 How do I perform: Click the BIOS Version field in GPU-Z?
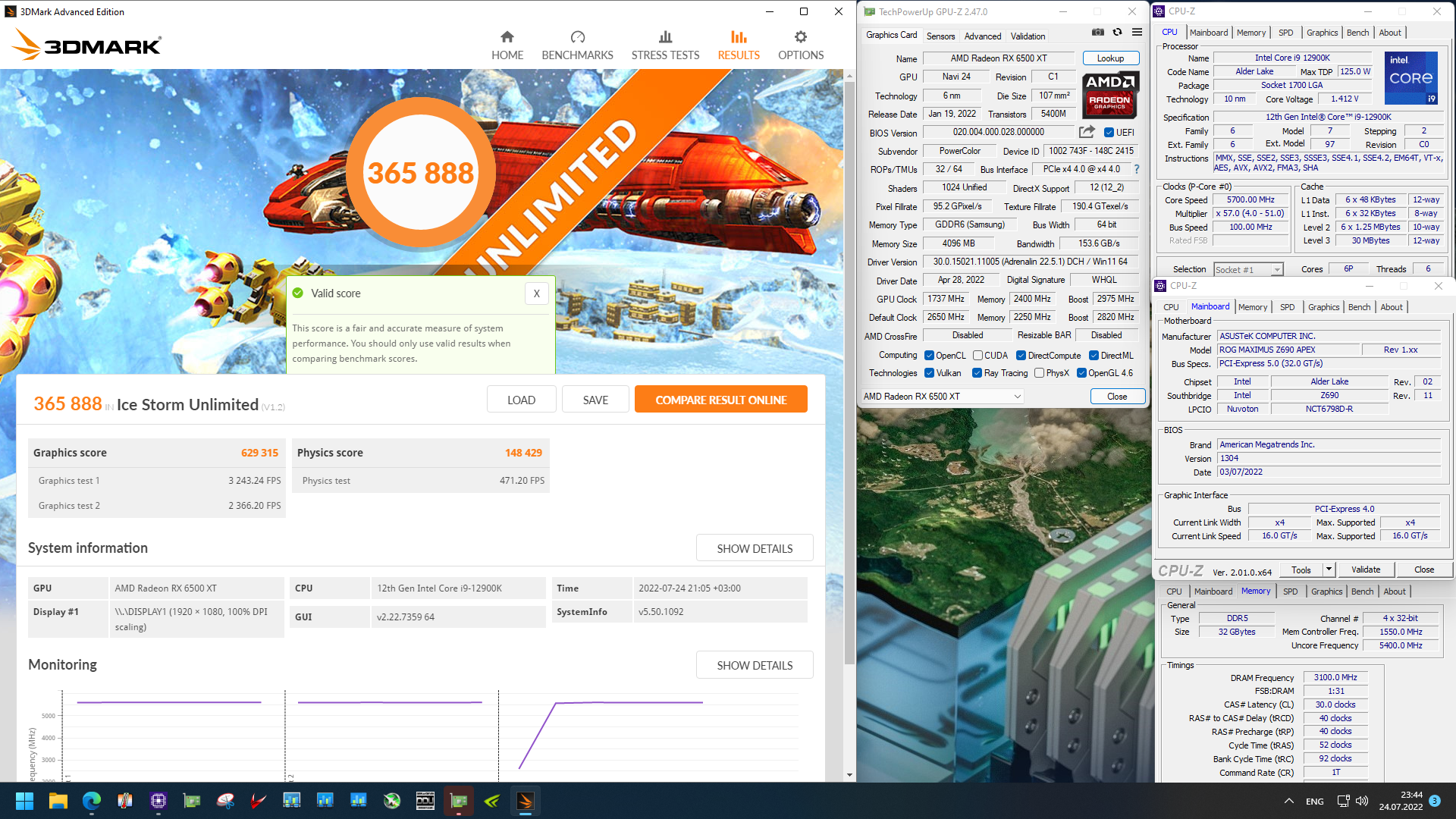998,132
